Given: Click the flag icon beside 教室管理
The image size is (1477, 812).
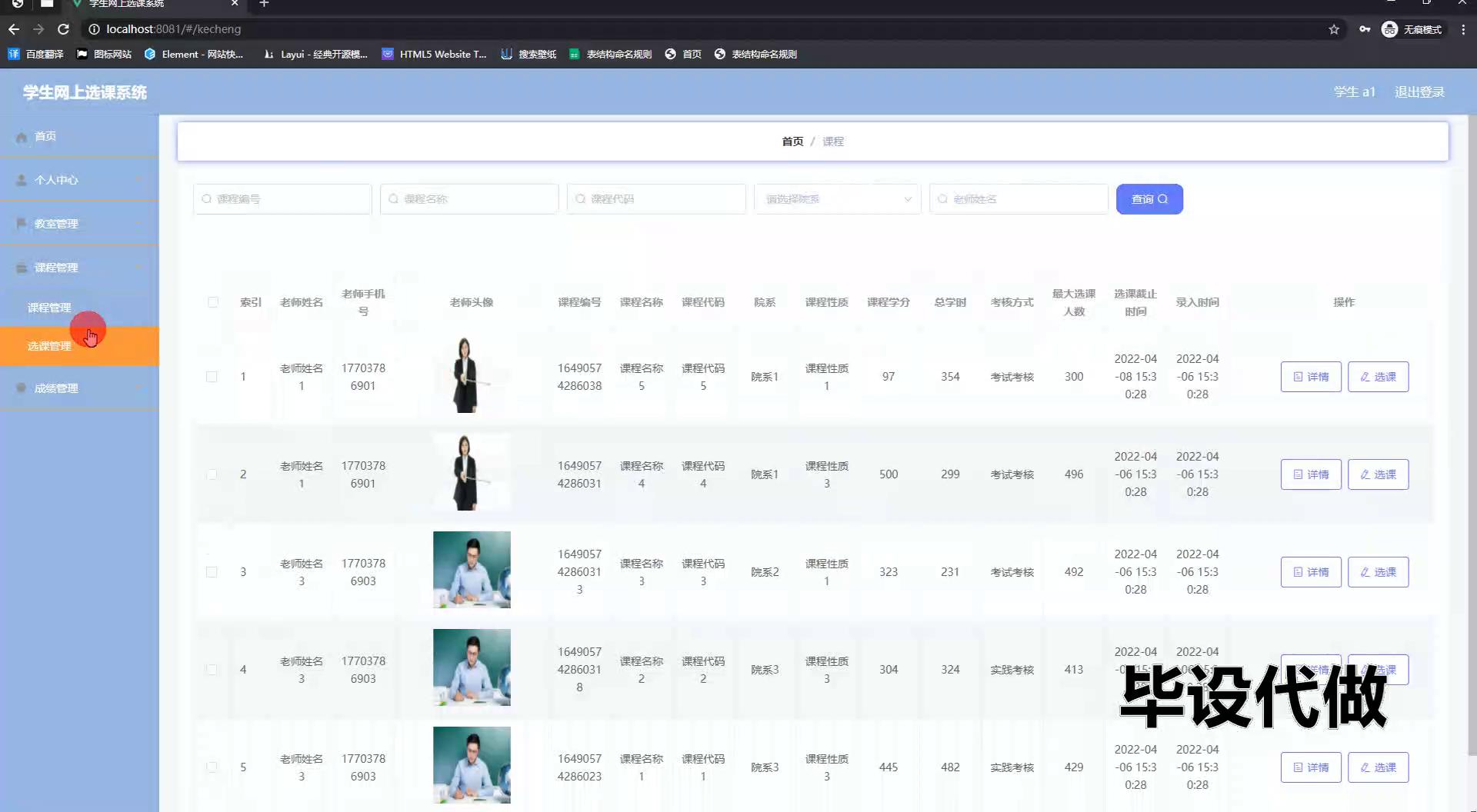Looking at the screenshot, I should (22, 224).
